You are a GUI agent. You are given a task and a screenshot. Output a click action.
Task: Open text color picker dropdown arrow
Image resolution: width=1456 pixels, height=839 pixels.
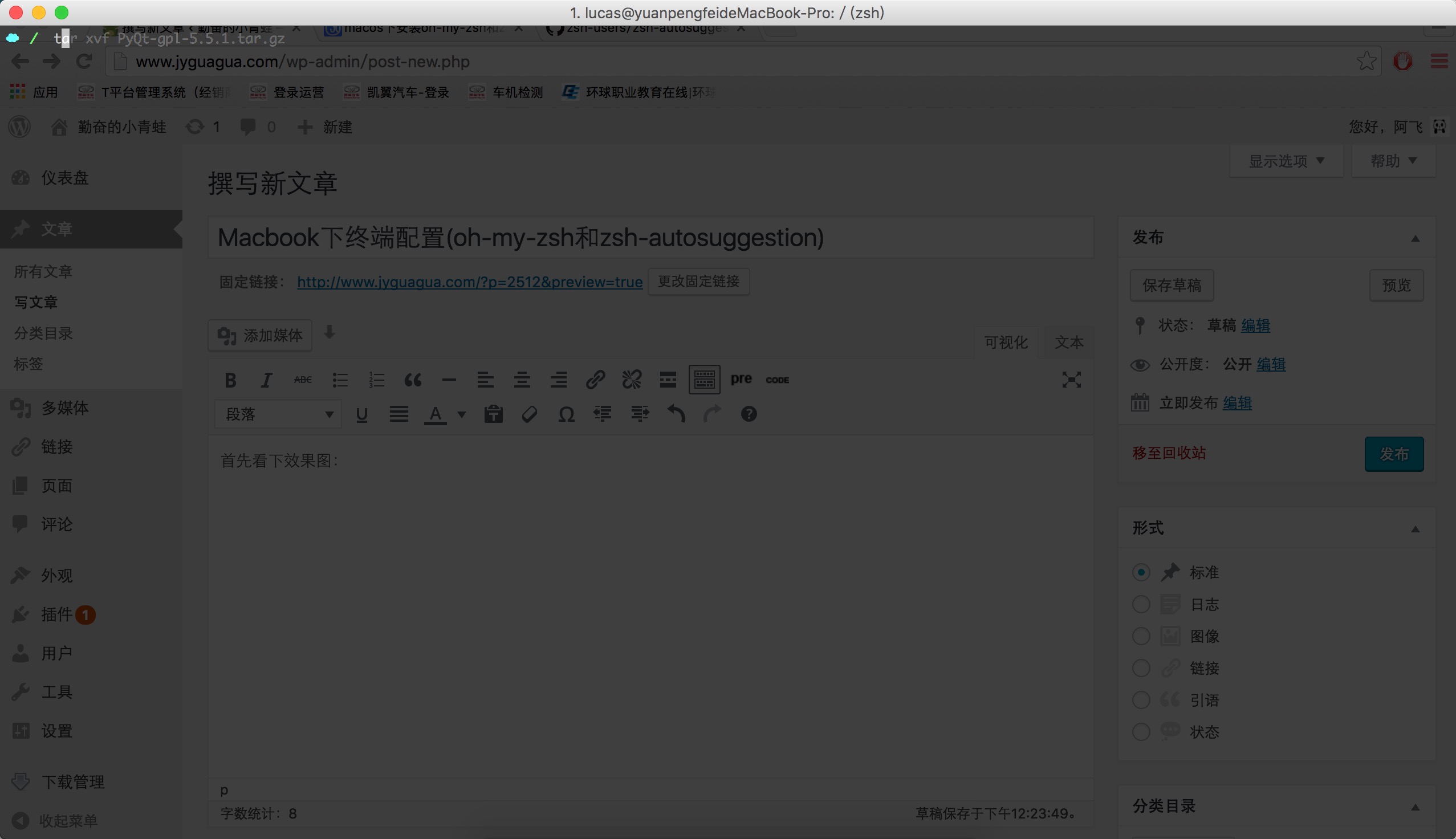click(x=462, y=414)
